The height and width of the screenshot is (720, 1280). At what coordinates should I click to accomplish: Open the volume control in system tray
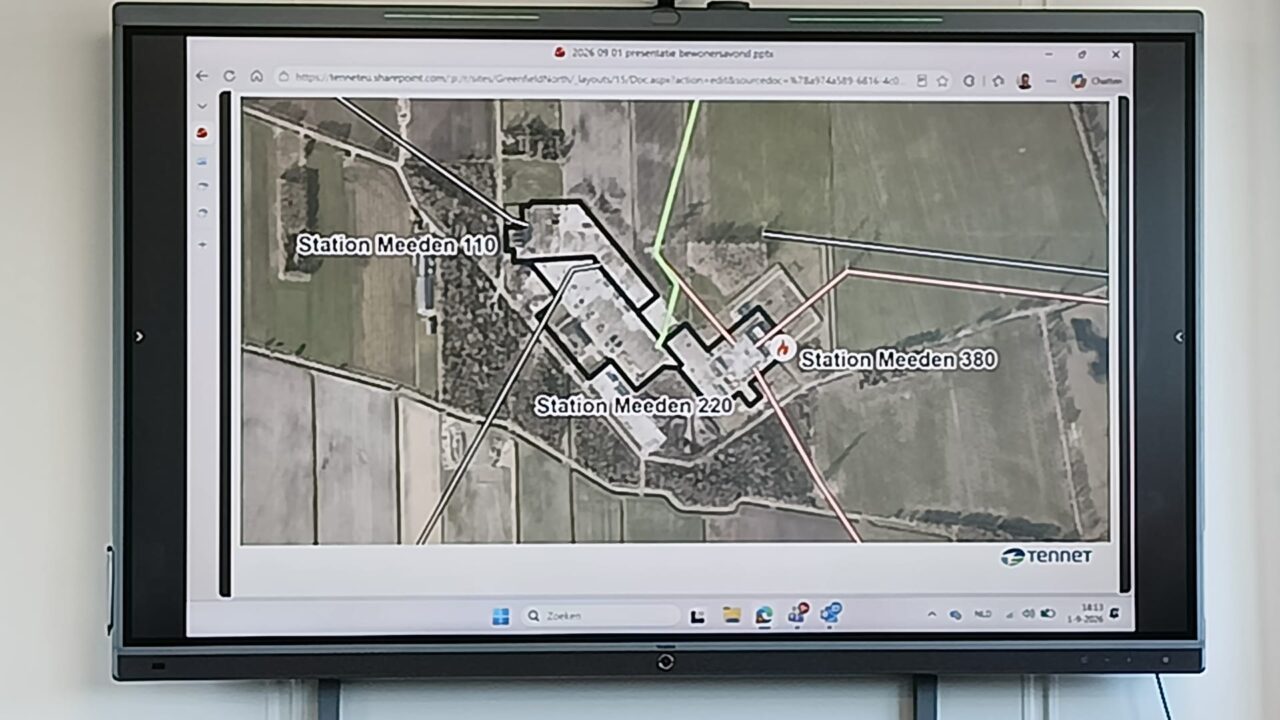[1028, 614]
